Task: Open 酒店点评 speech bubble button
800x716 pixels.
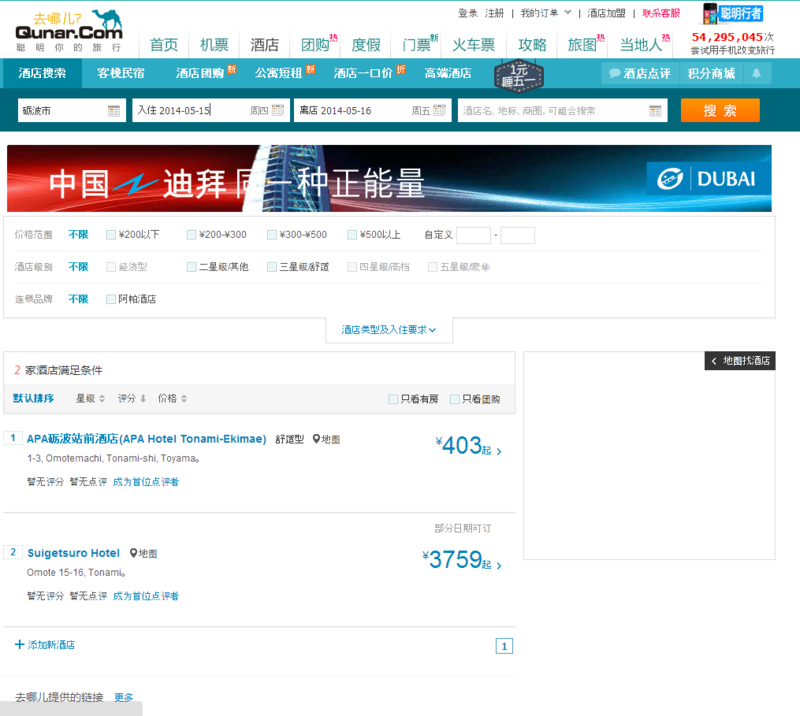Action: pyautogui.click(x=640, y=73)
